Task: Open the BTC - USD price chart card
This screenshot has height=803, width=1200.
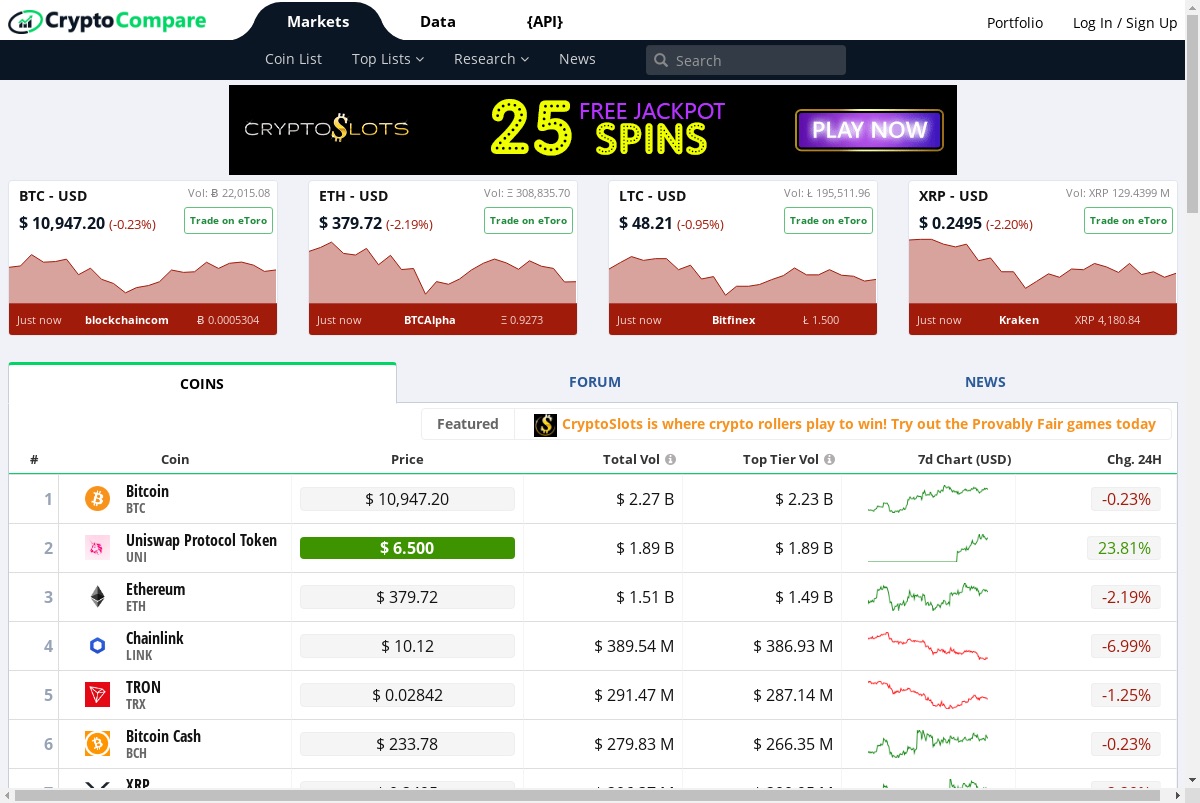Action: point(143,258)
